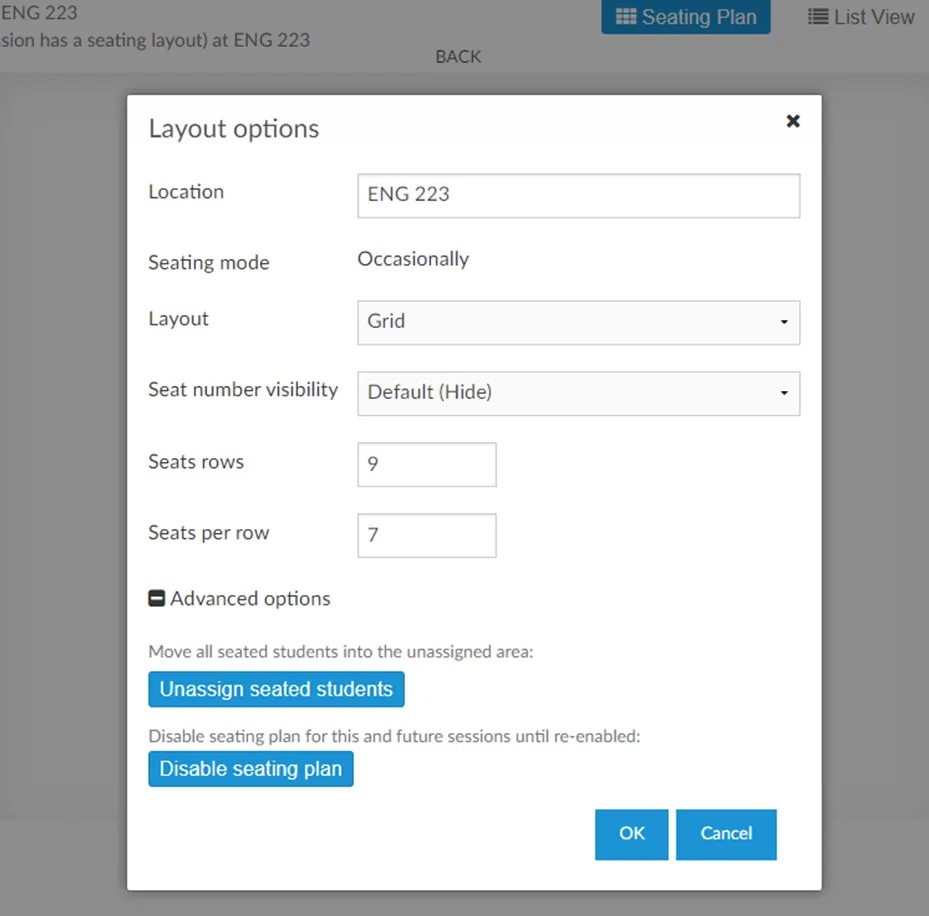Switch to the Seating Plan tab

coord(685,17)
